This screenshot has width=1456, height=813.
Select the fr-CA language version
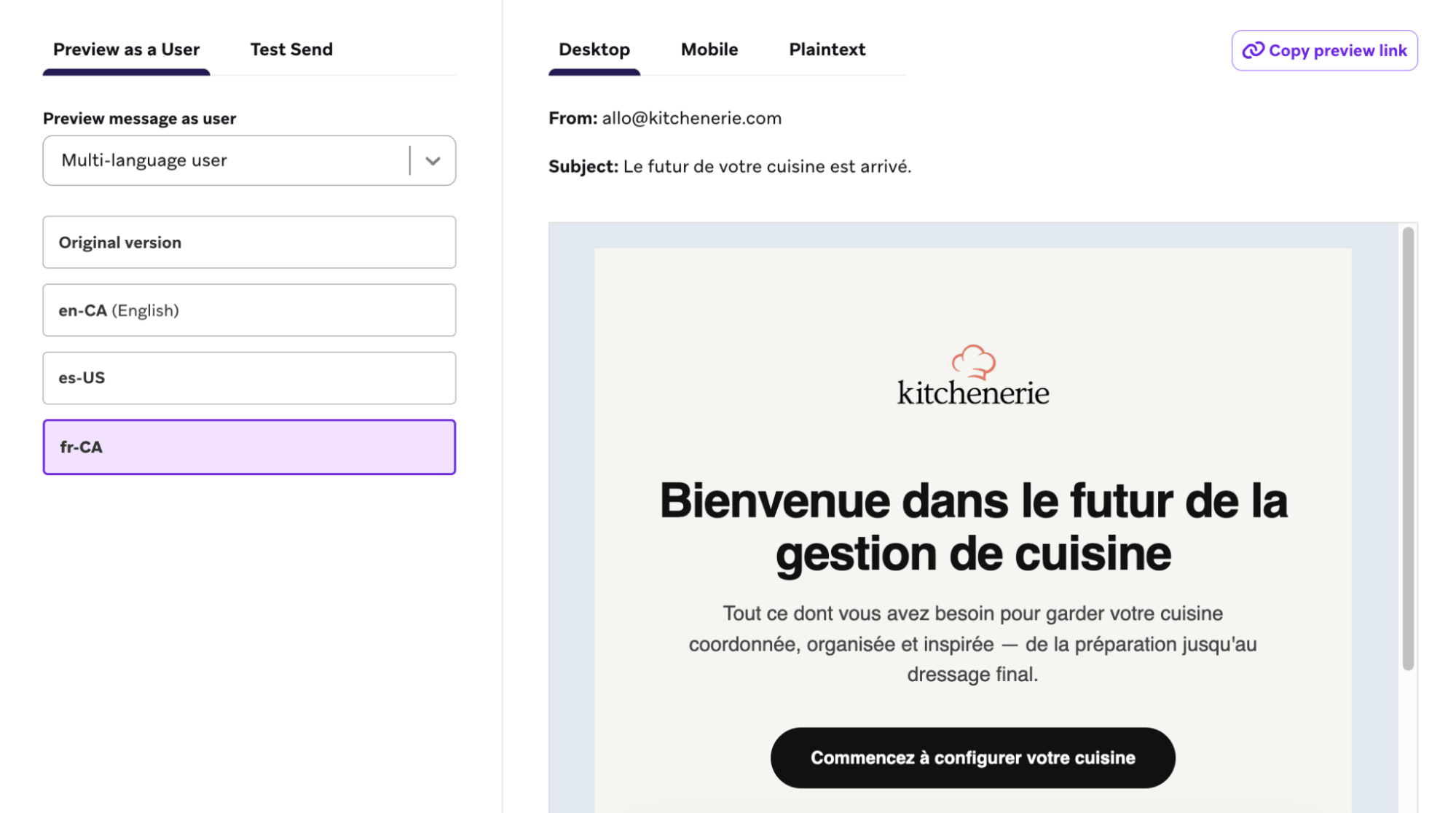tap(249, 447)
